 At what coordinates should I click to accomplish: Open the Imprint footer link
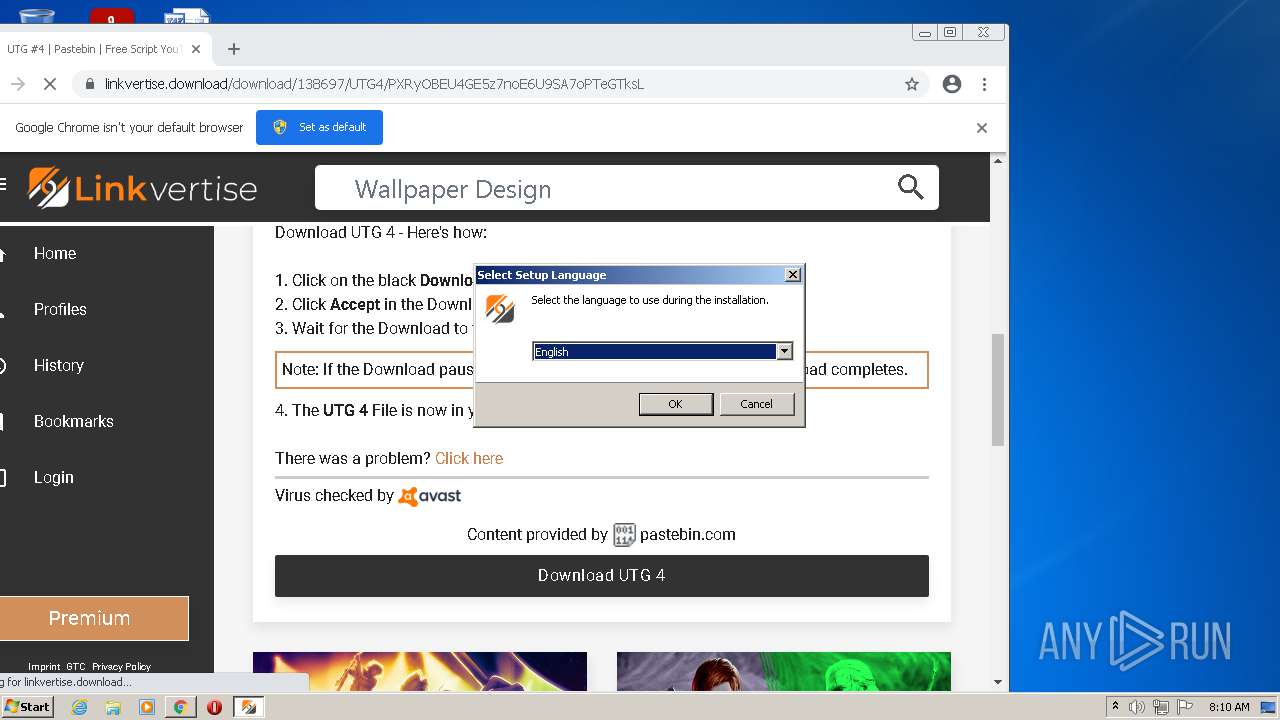click(44, 666)
